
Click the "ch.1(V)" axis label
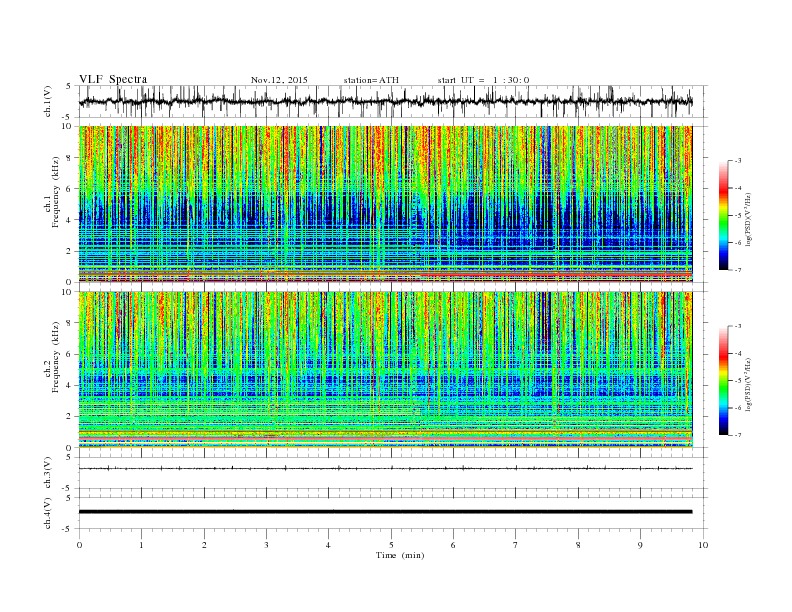48,101
